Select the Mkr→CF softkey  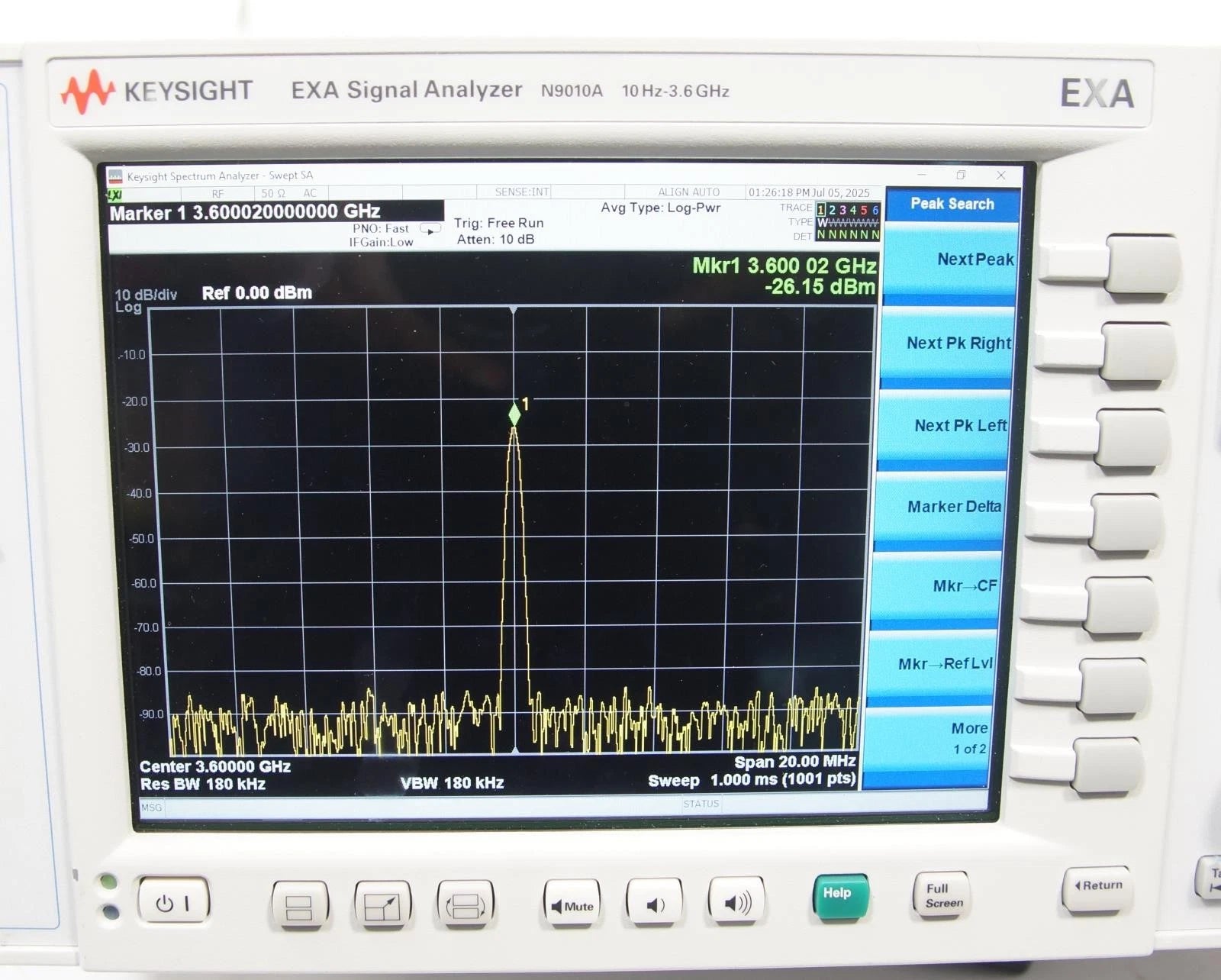(x=936, y=586)
